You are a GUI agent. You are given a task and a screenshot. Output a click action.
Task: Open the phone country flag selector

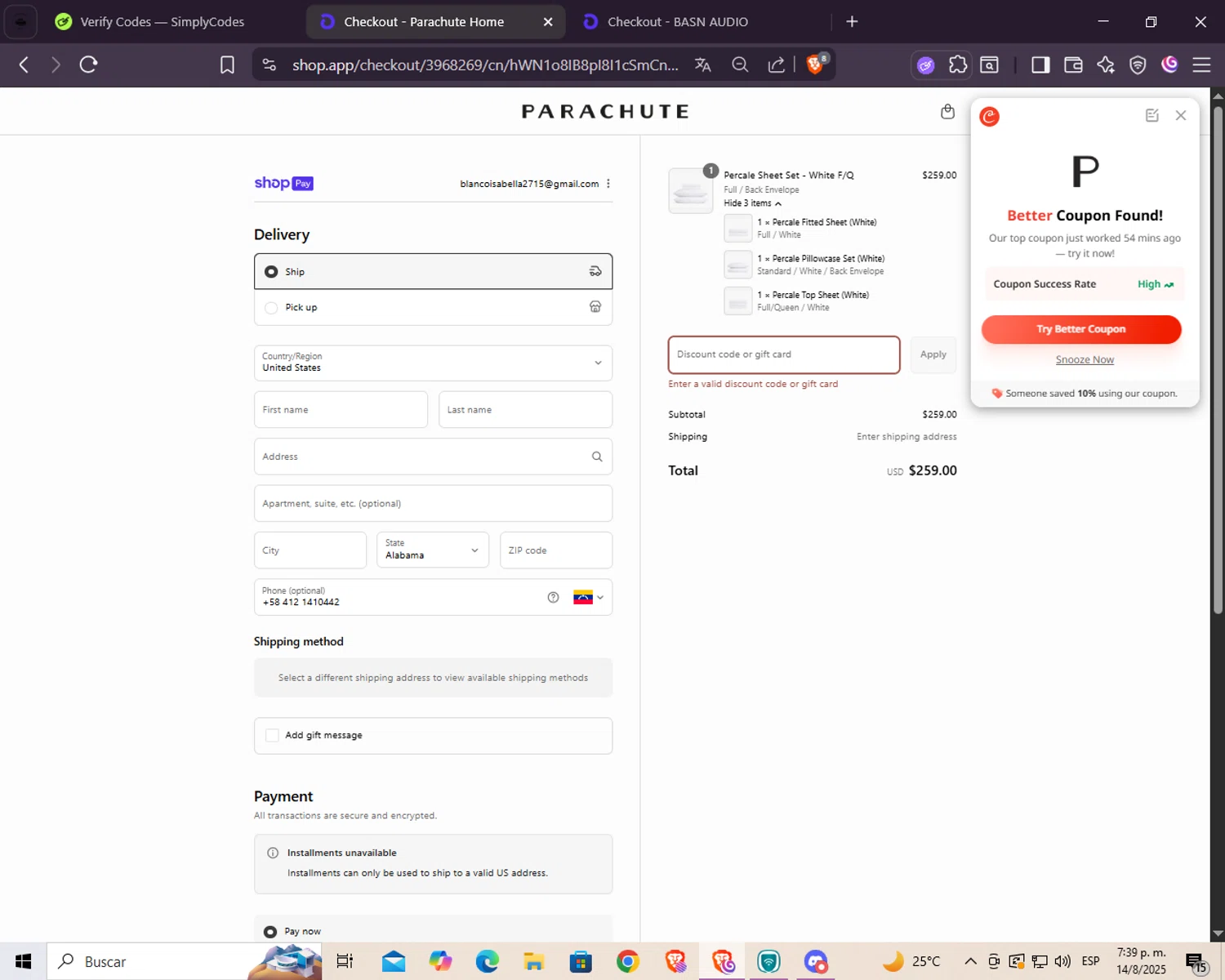click(588, 597)
